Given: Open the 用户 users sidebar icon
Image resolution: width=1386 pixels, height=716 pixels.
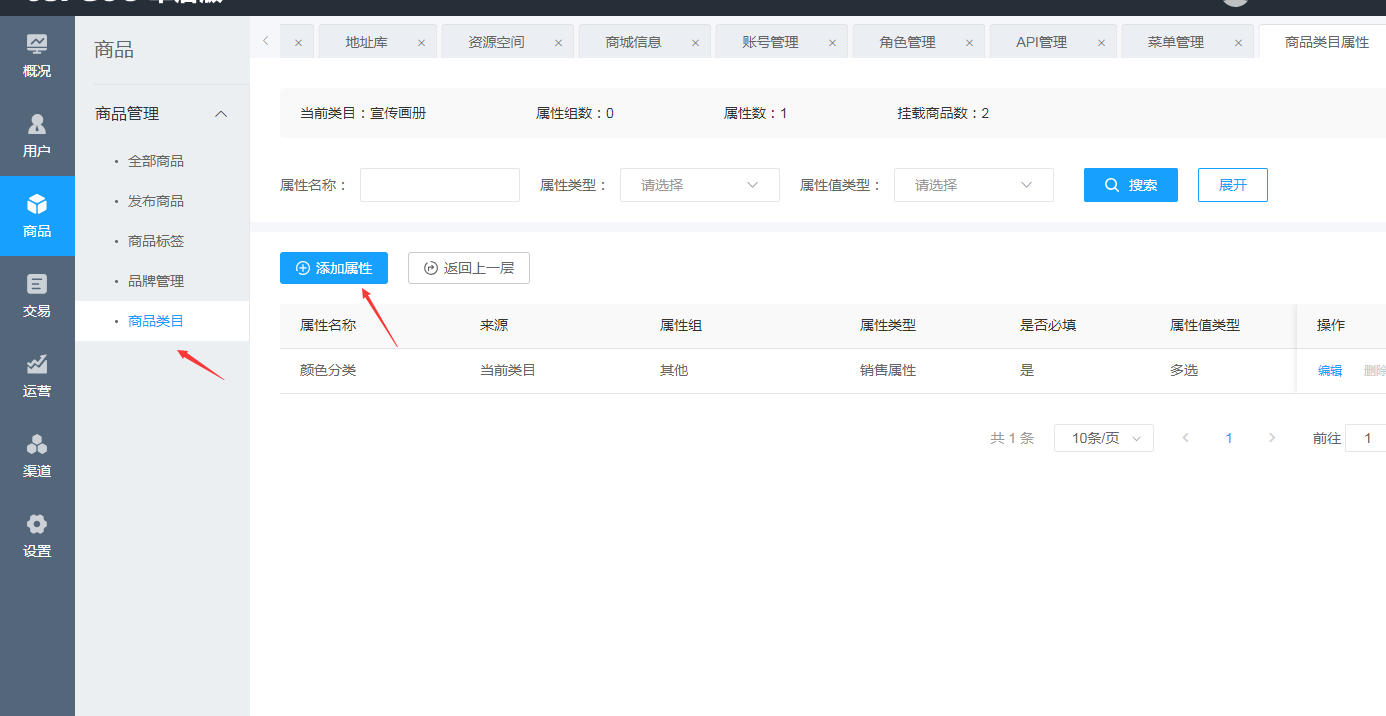Looking at the screenshot, I should pos(37,136).
